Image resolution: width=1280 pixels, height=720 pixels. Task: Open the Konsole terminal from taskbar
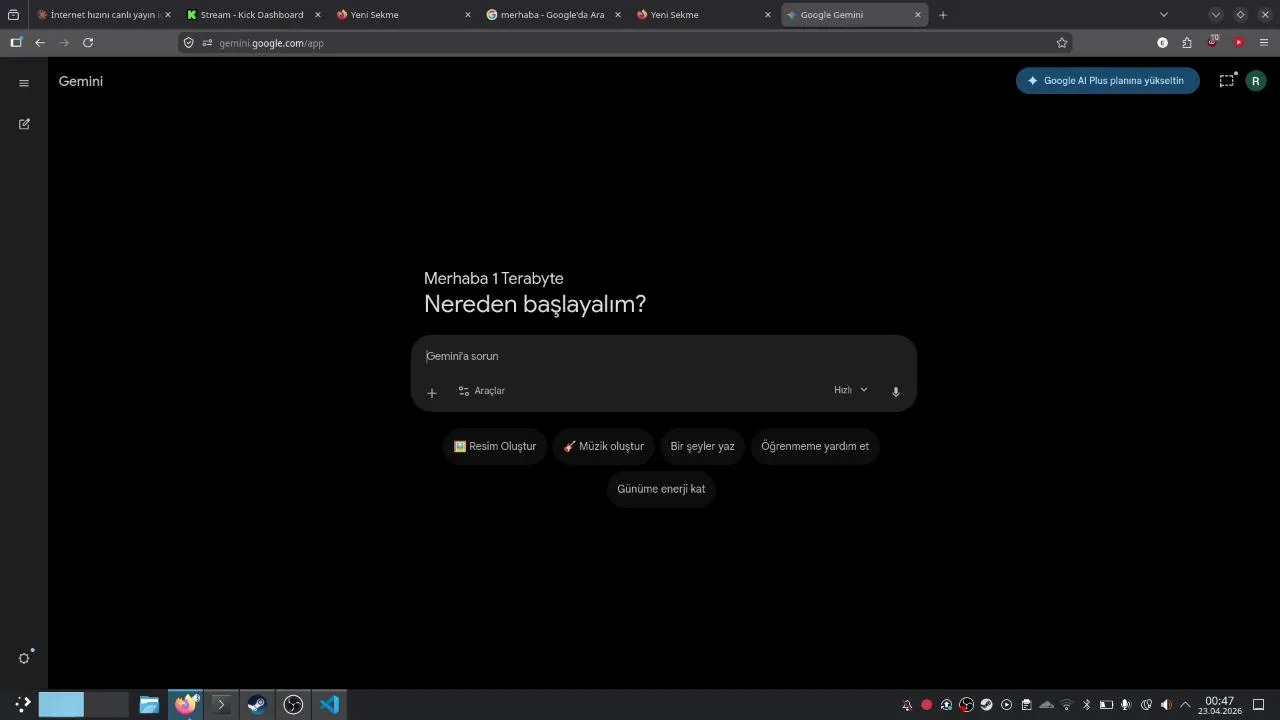pos(221,705)
